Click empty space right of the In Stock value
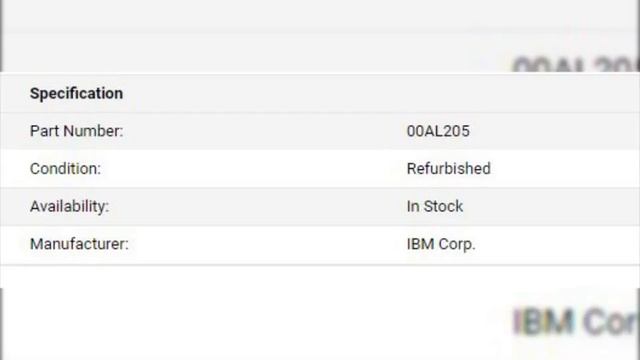This screenshot has height=360, width=640. (551, 206)
